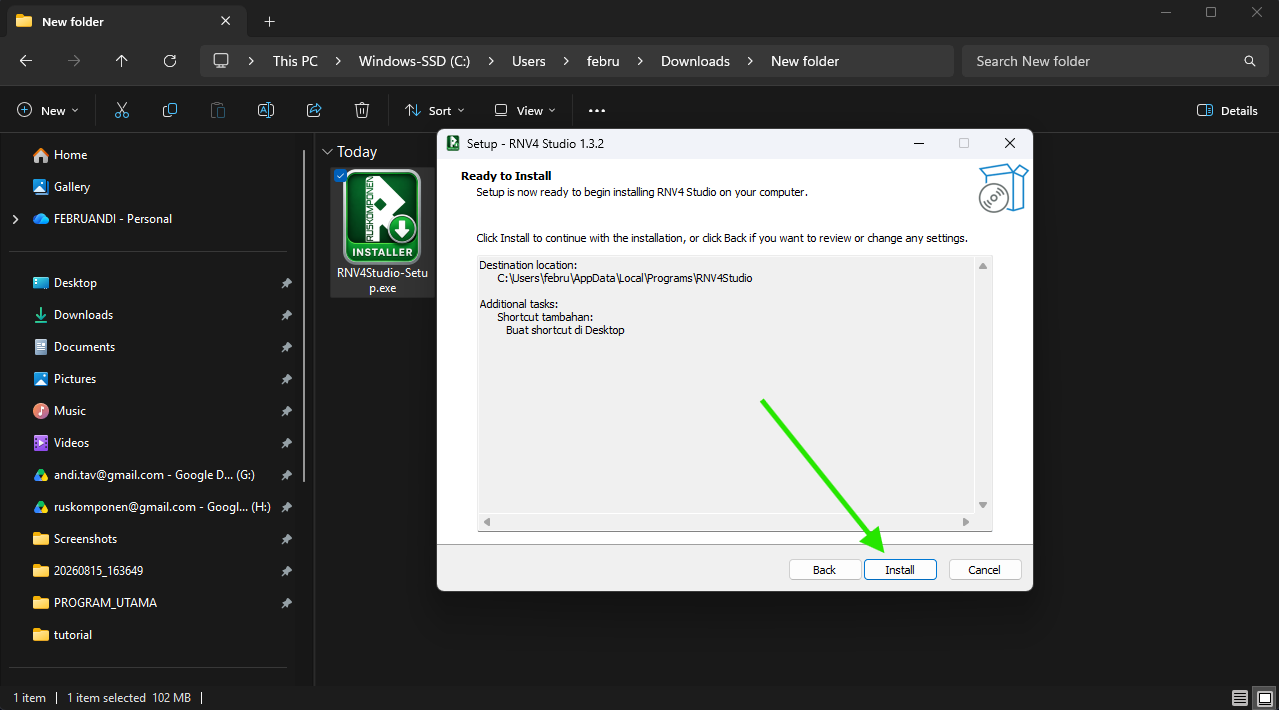
Task: Open the See more three-dots menu
Action: click(x=597, y=110)
